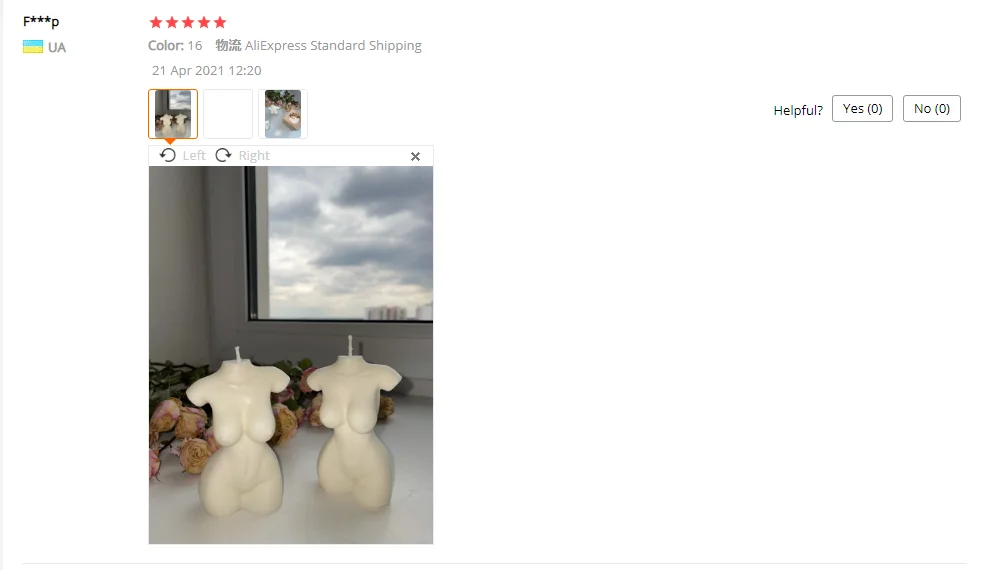Rotate the photo left with the counterclockwise arrow icon
Viewport: 987px width, 570px height.
point(167,155)
